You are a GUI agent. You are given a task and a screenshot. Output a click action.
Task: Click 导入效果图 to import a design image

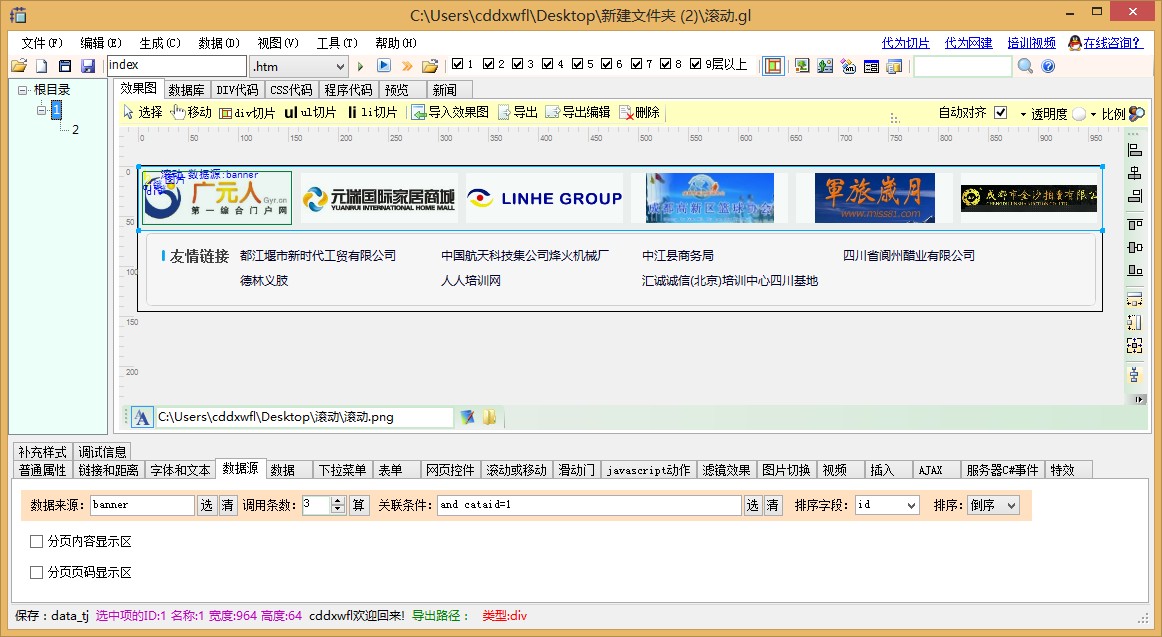tap(451, 112)
